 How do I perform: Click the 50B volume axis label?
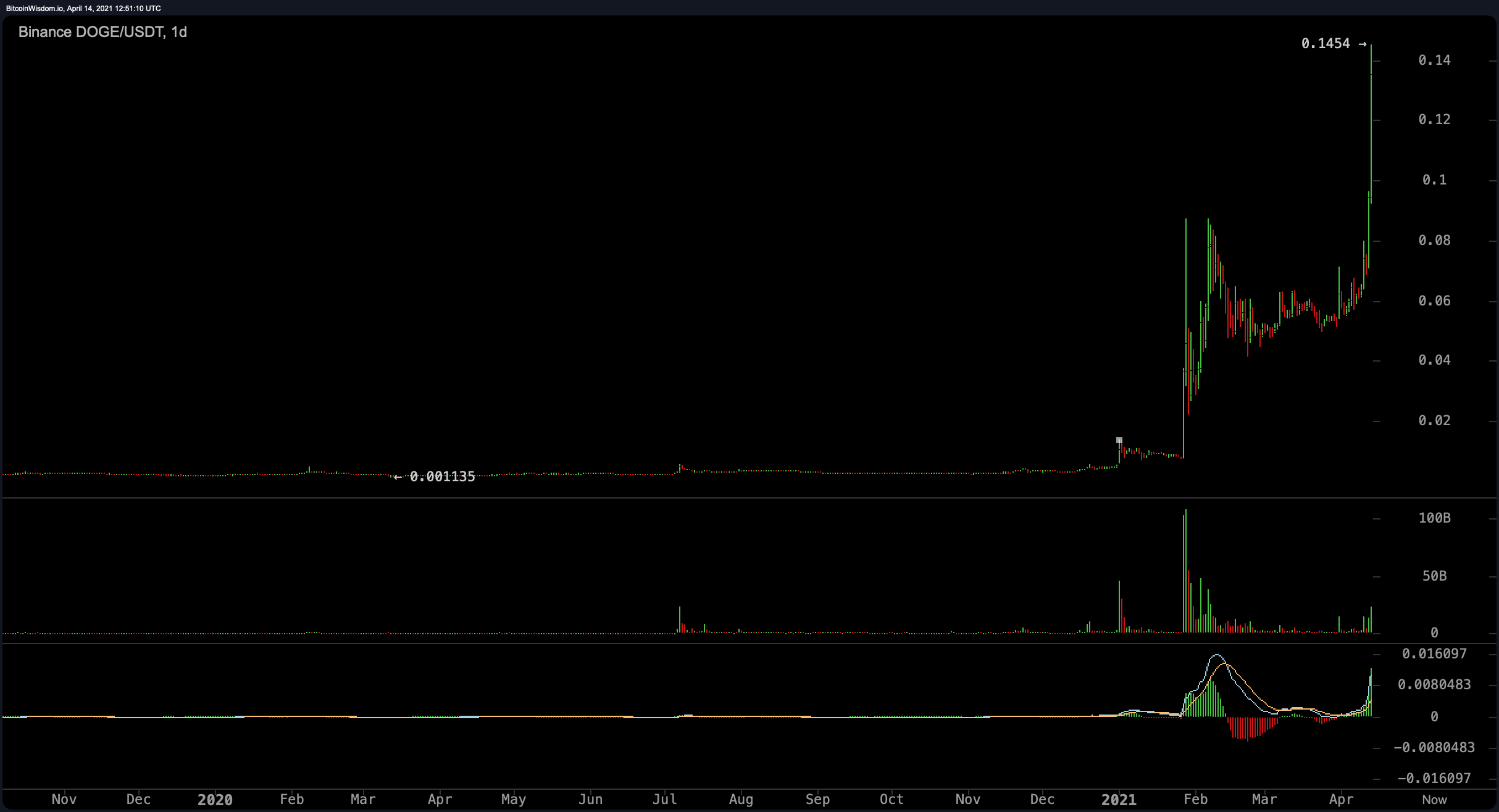coord(1434,576)
